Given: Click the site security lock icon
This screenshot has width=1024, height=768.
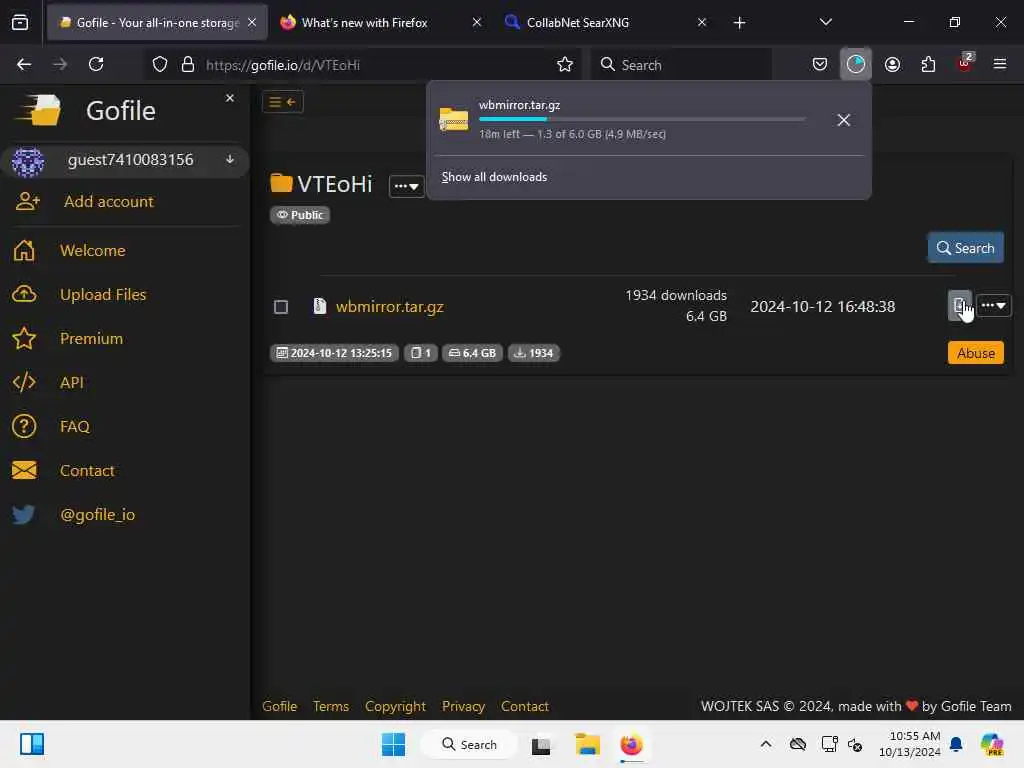Looking at the screenshot, I should 188,65.
